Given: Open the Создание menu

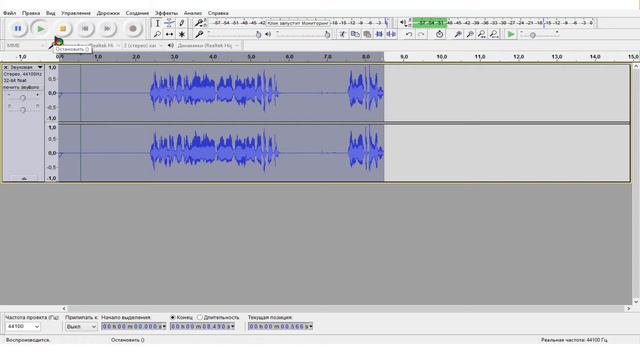Looking at the screenshot, I should (x=137, y=13).
